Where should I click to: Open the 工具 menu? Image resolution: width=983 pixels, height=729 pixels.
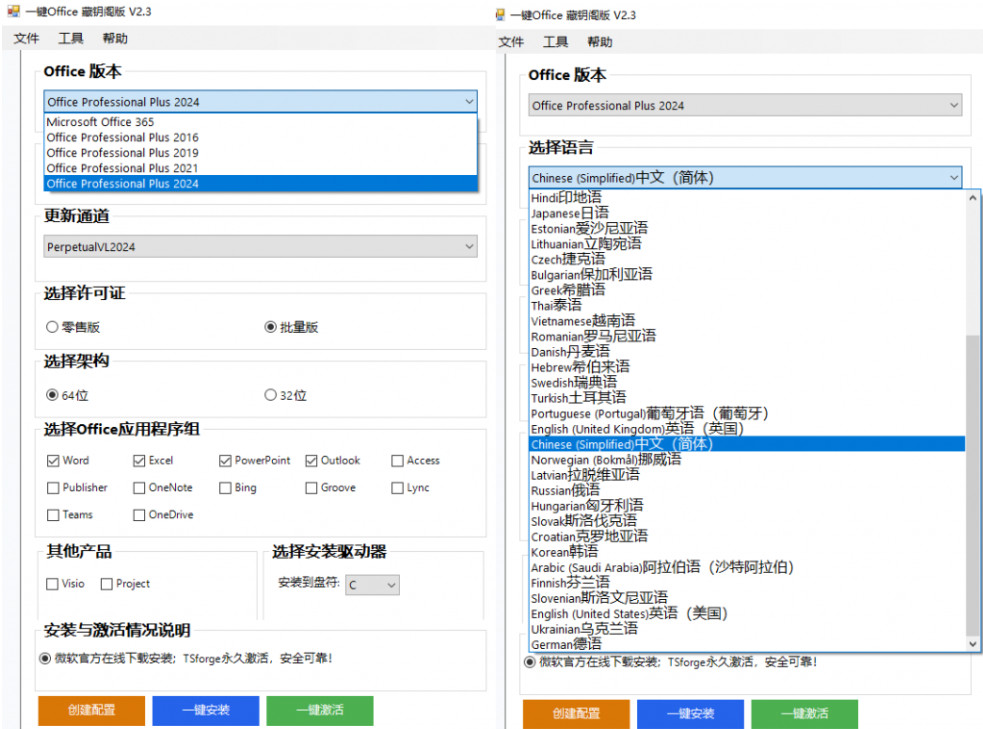click(x=71, y=38)
